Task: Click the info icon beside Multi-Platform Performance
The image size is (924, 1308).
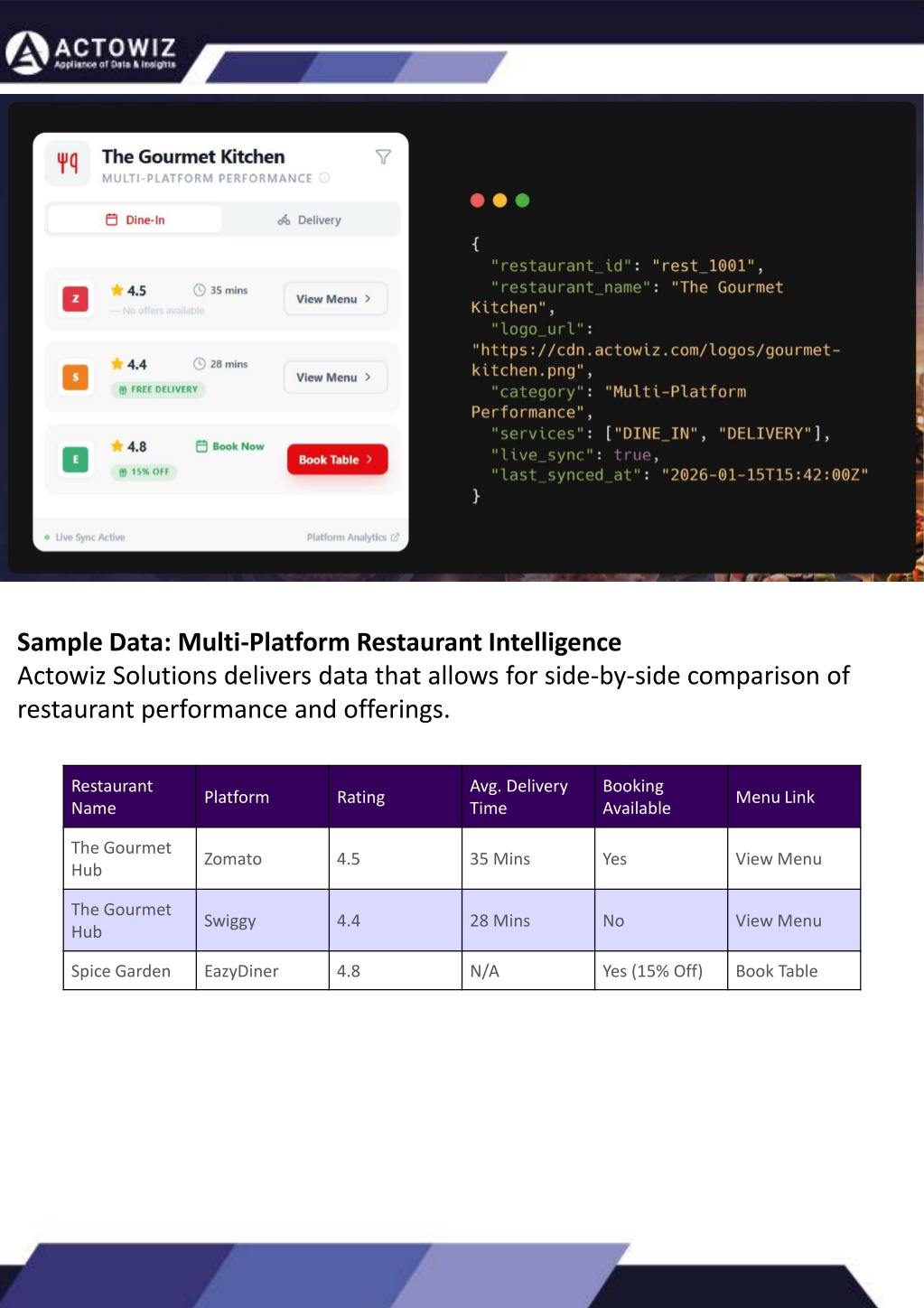Action: tap(324, 178)
